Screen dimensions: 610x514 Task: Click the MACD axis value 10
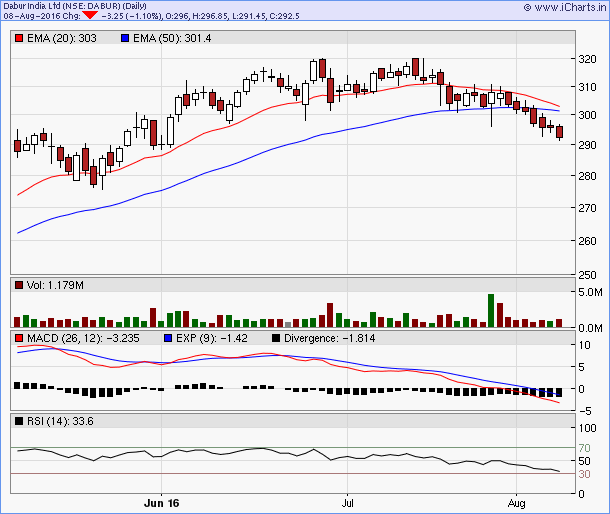pyautogui.click(x=584, y=345)
